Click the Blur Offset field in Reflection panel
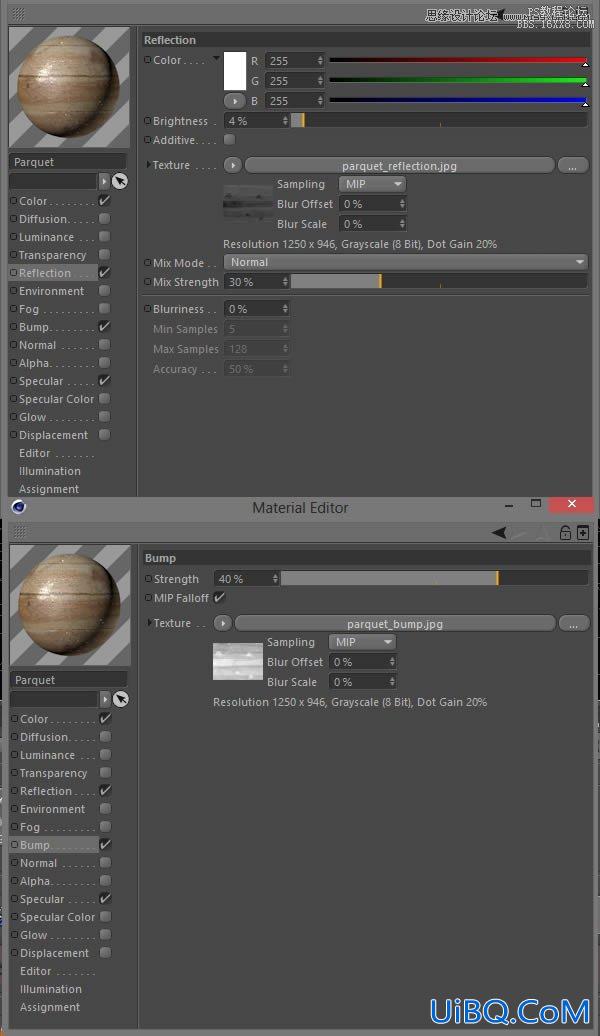600x1036 pixels. [x=373, y=204]
